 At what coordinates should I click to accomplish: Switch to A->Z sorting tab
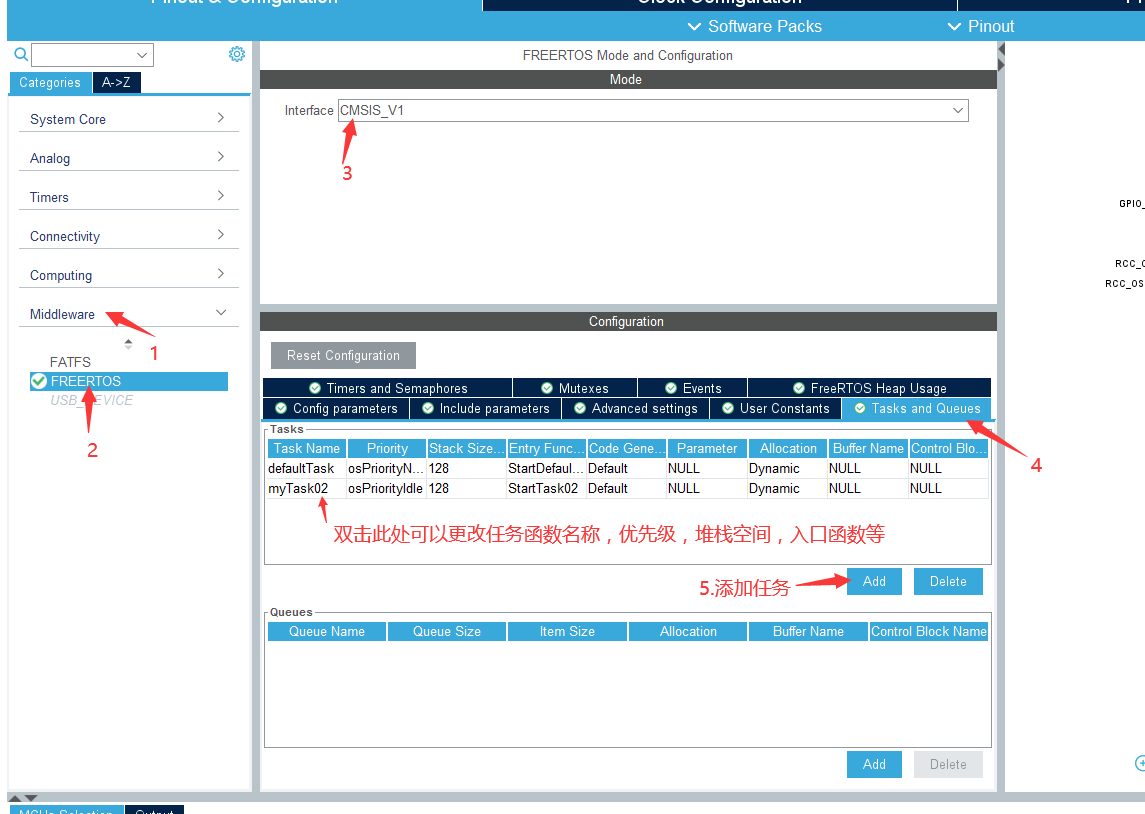pyautogui.click(x=116, y=83)
